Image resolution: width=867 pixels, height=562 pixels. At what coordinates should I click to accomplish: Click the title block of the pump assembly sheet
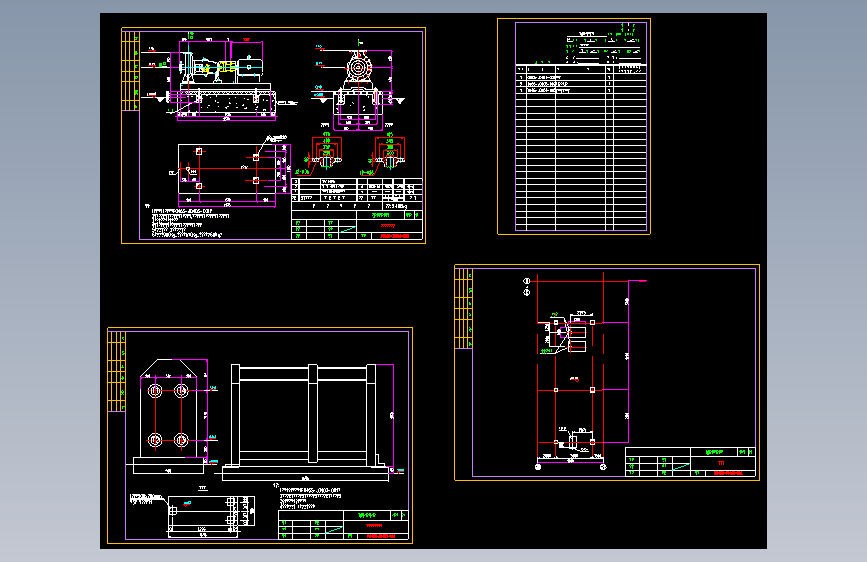click(x=357, y=209)
